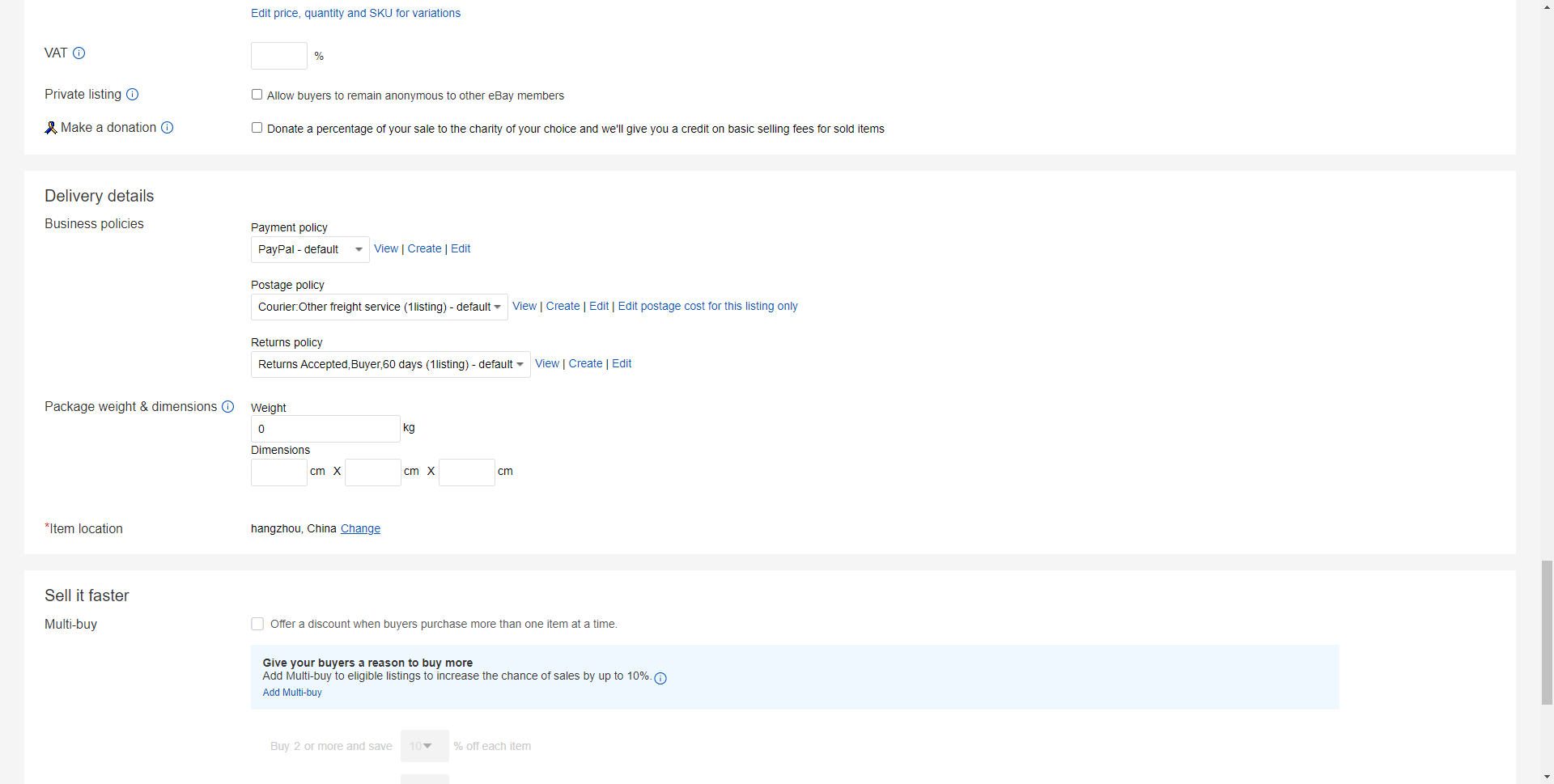
Task: Click Edit price, quantity and SKU link
Action: tap(355, 13)
